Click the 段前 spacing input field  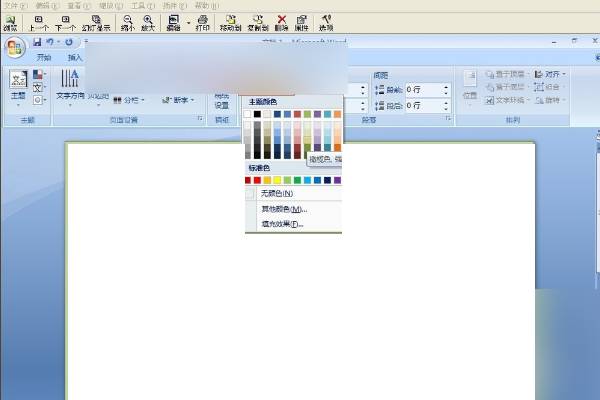[424, 90]
